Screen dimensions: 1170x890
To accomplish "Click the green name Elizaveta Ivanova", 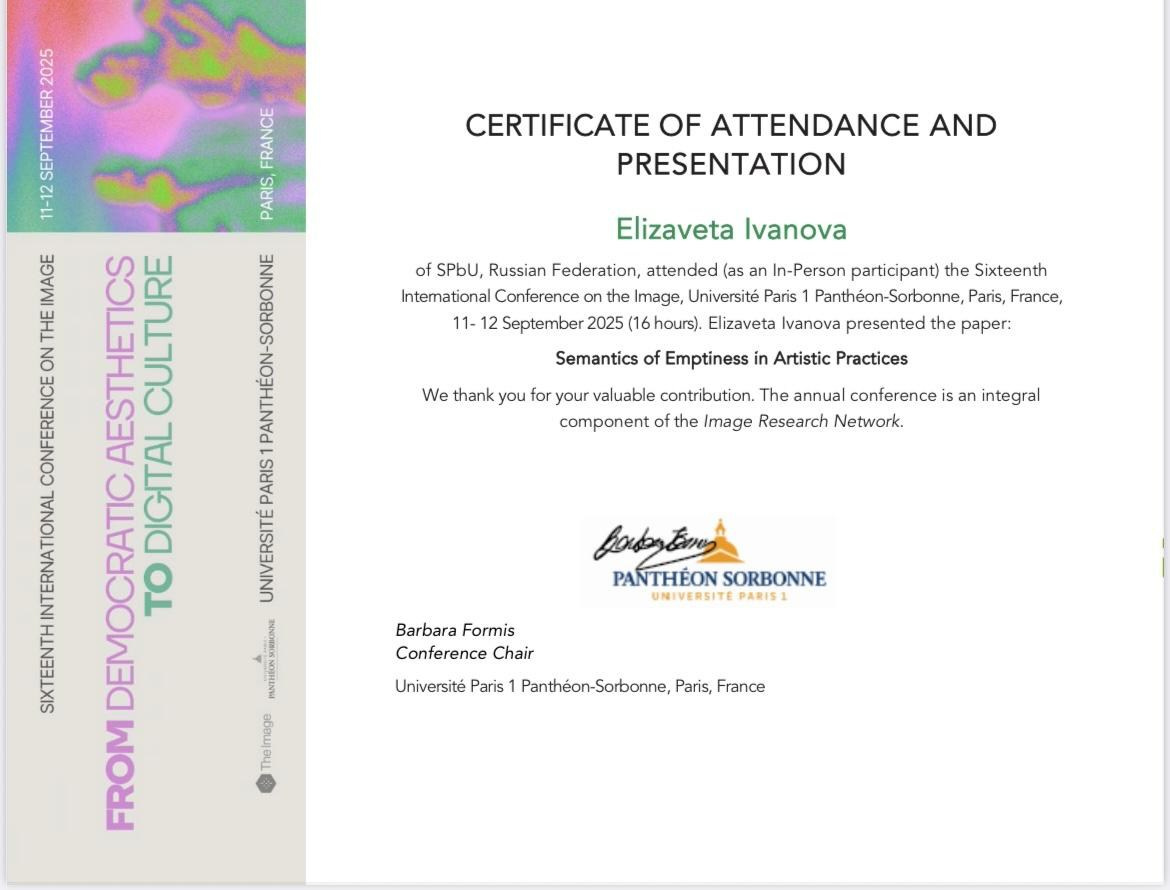I will (x=731, y=229).
